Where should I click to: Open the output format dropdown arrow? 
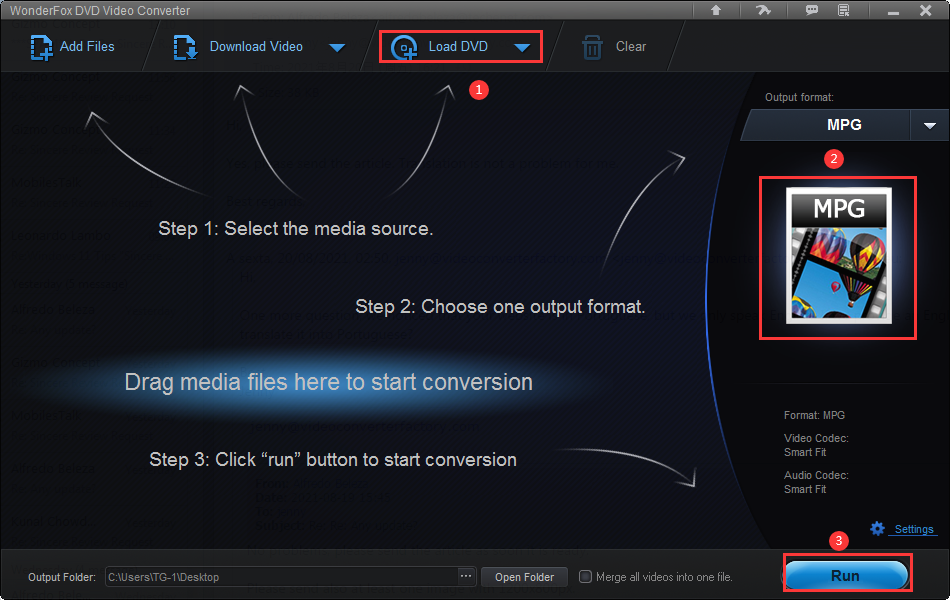(x=929, y=125)
